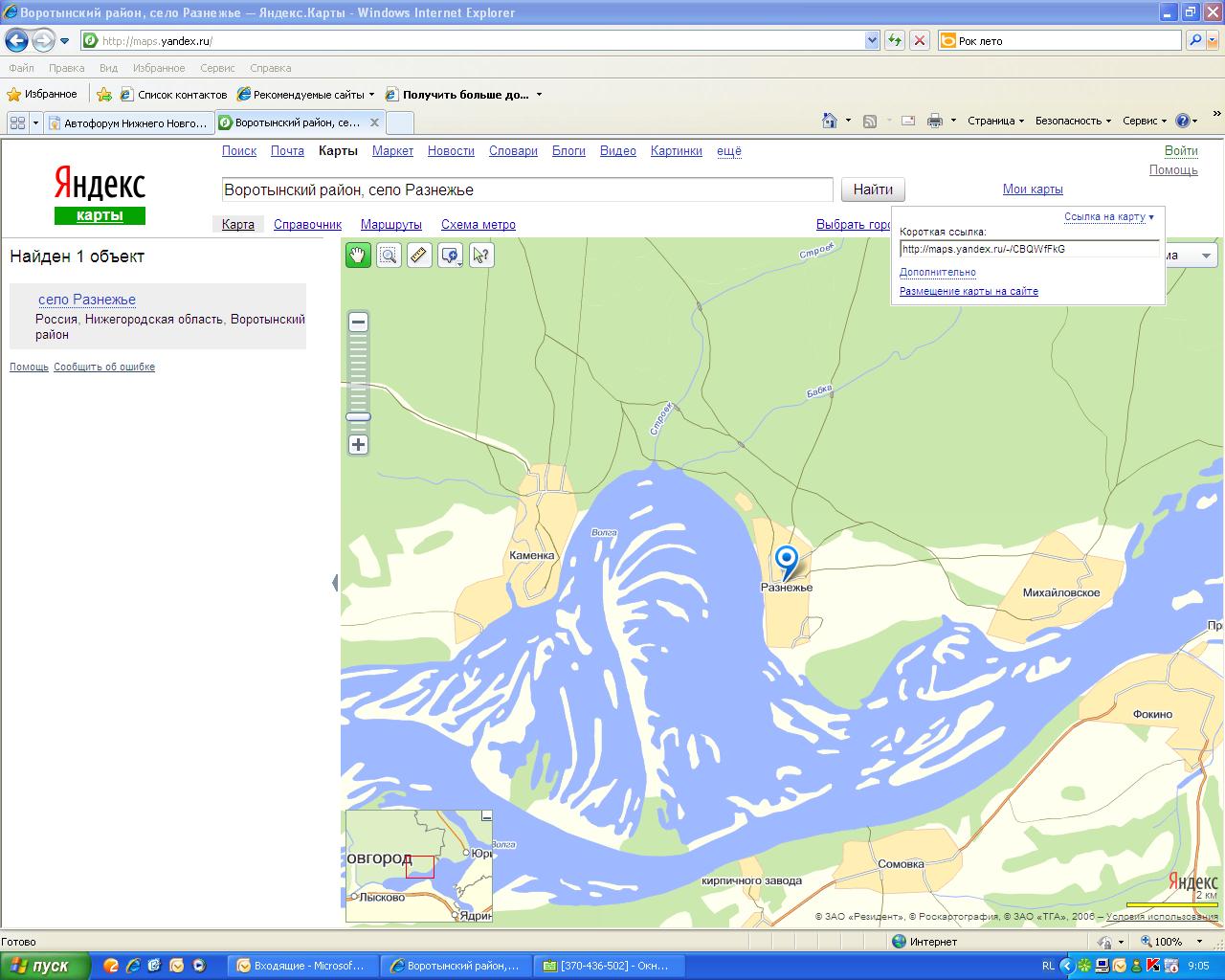Click the RSS feeds icon
The height and width of the screenshot is (980, 1225).
click(870, 121)
